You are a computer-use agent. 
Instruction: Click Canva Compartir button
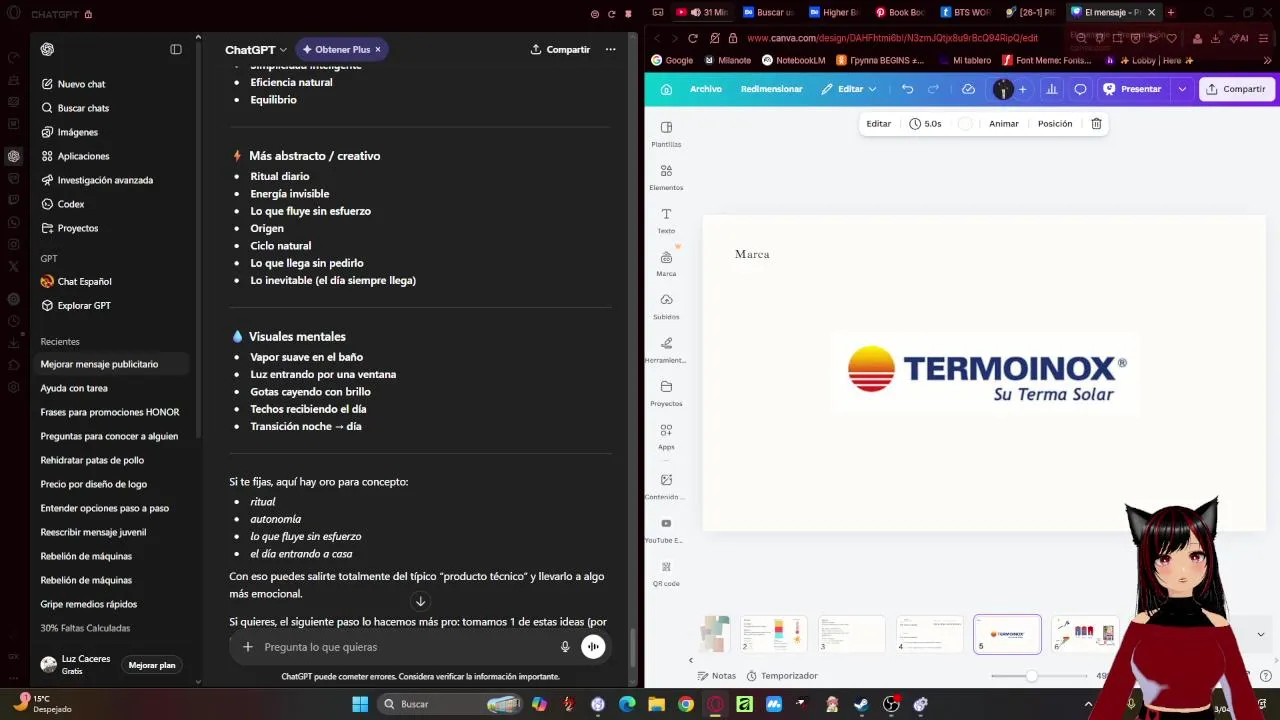pos(1236,89)
